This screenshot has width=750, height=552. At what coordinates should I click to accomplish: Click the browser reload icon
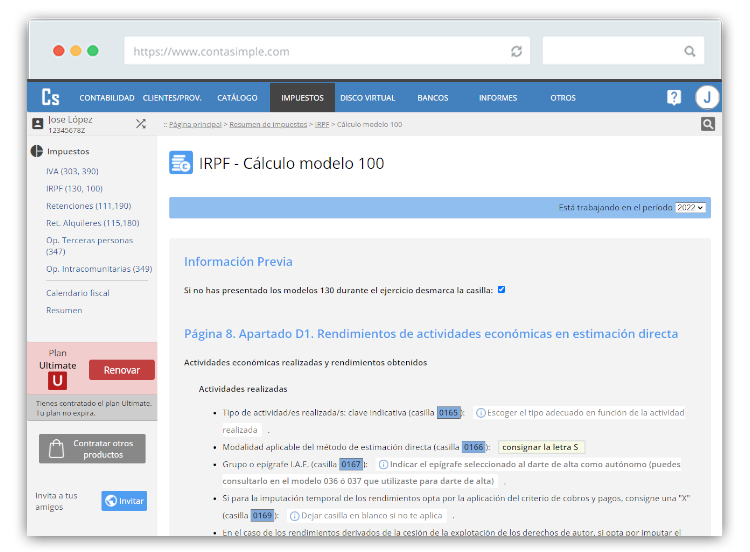(x=516, y=51)
